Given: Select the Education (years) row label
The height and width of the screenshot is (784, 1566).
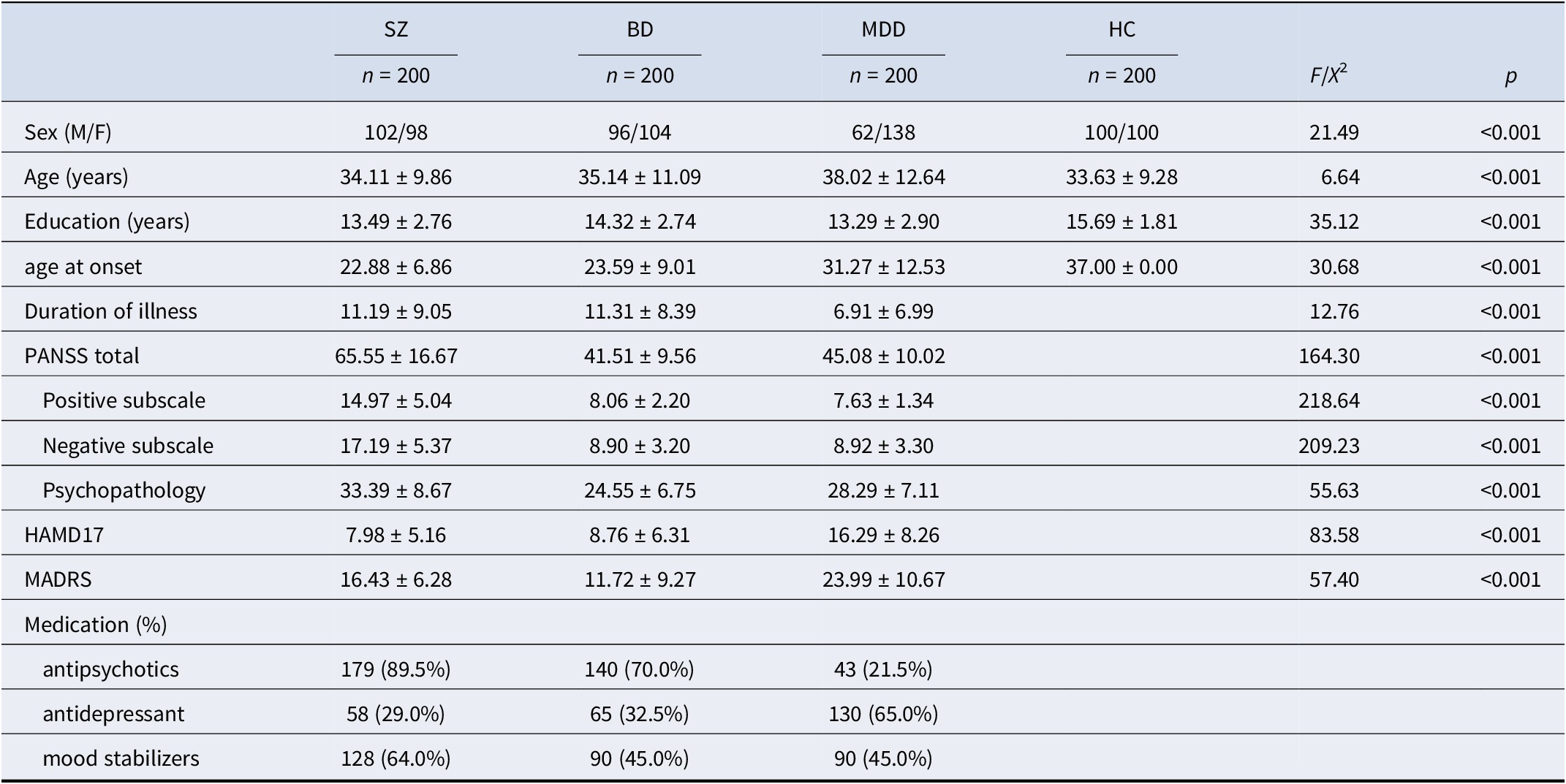Looking at the screenshot, I should [107, 221].
